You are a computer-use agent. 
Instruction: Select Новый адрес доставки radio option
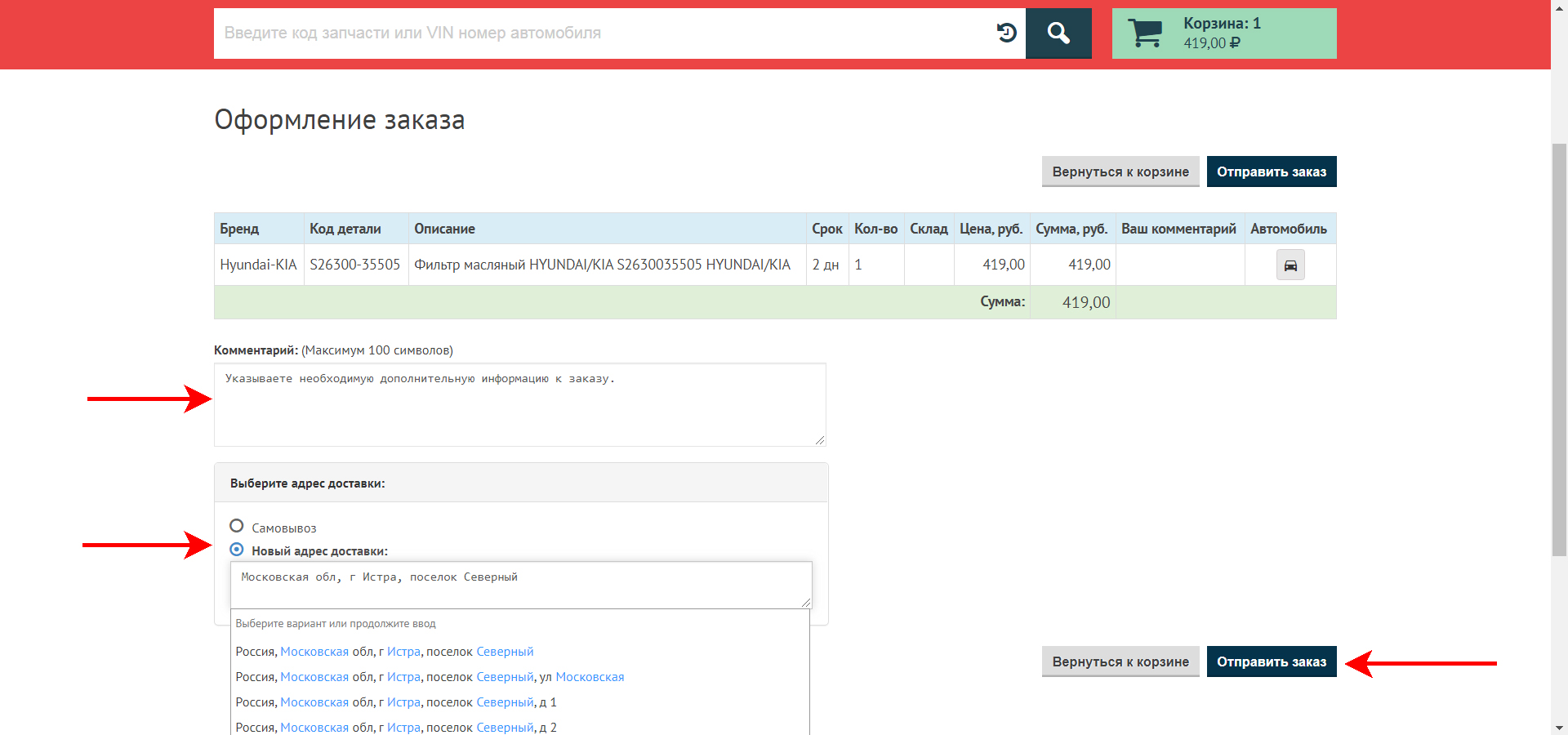tap(237, 550)
